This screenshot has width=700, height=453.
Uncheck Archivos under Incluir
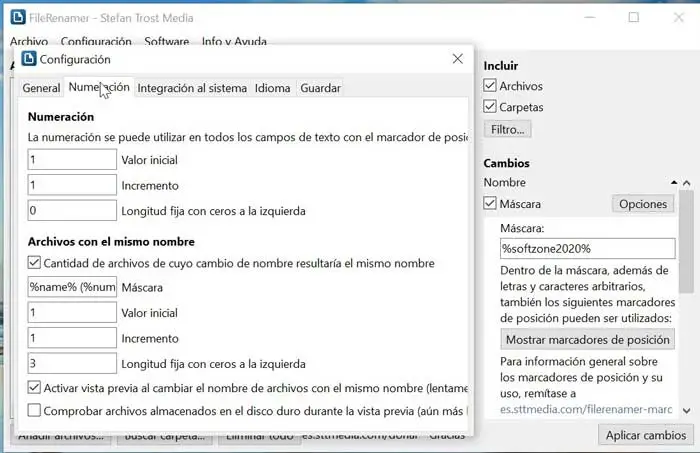(490, 85)
